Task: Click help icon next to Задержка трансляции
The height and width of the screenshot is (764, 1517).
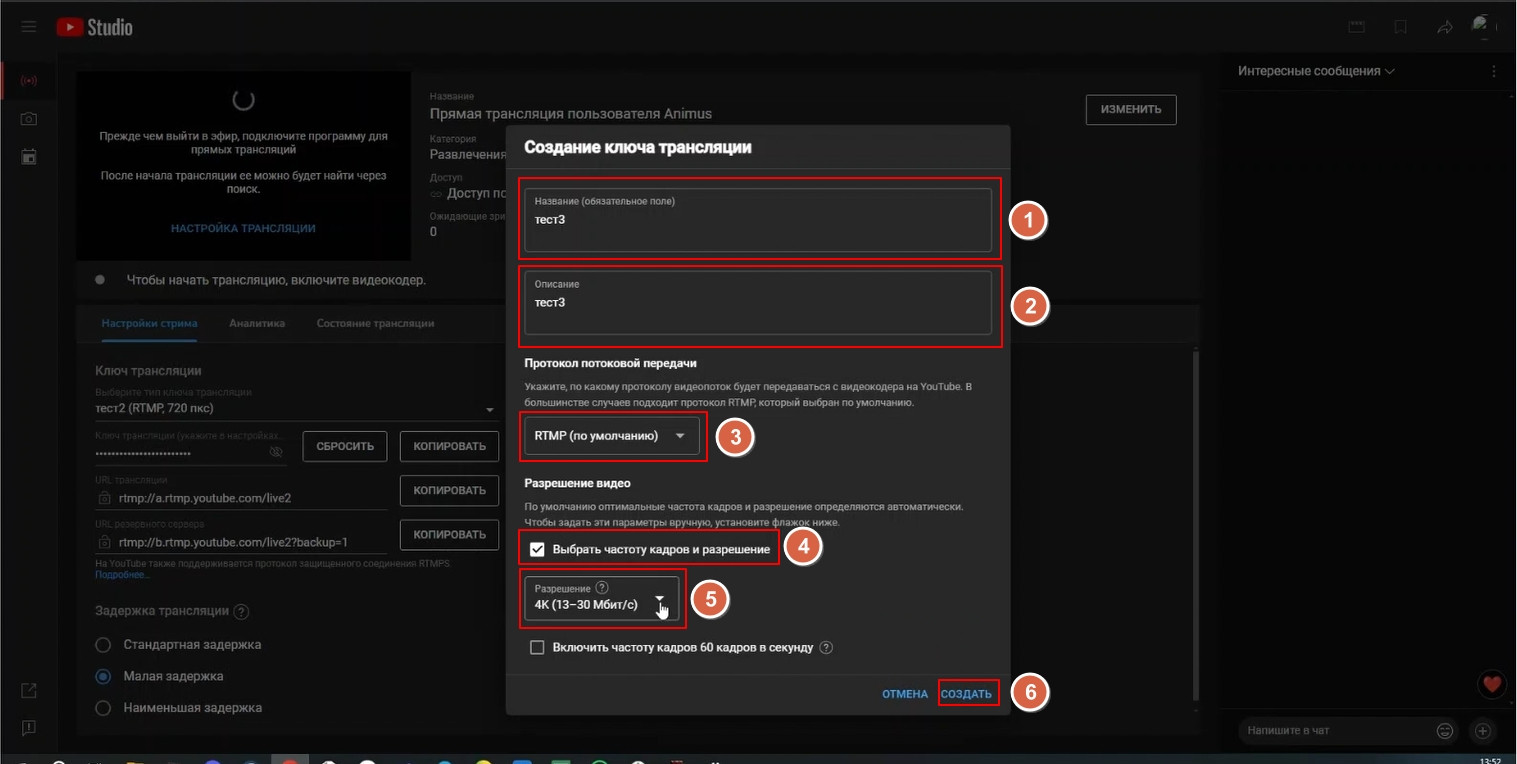Action: pos(241,611)
